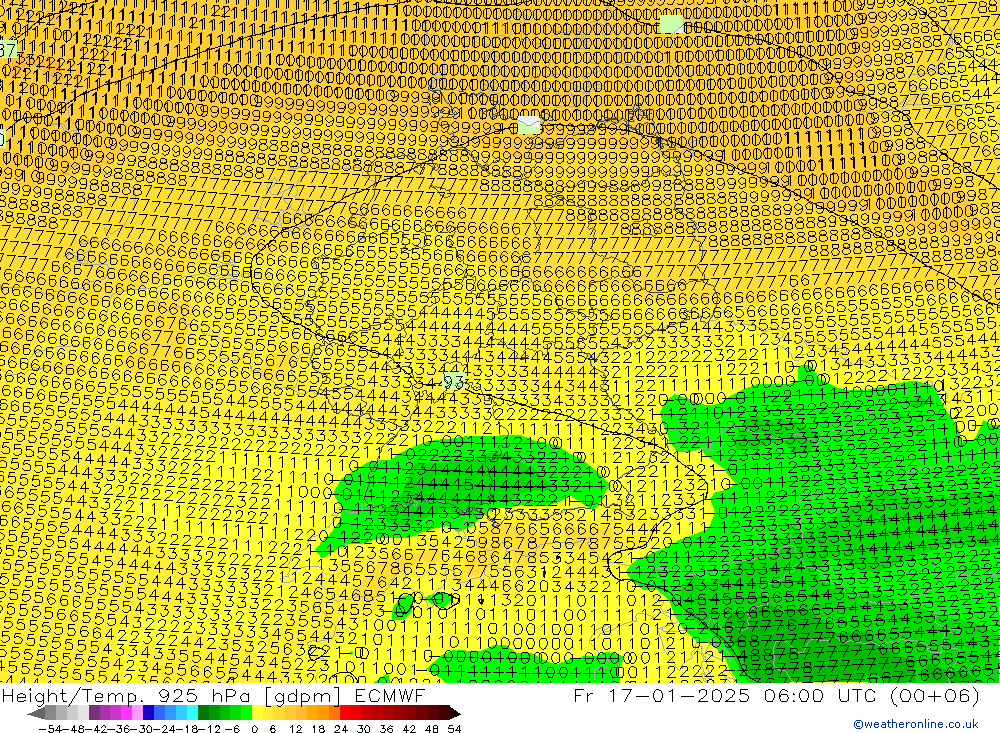
Task: Select the left gray arrow end of the color scale
Action: 36,713
